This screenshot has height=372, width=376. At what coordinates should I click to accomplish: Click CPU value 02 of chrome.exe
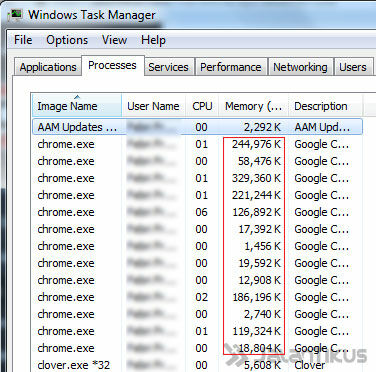click(x=202, y=297)
